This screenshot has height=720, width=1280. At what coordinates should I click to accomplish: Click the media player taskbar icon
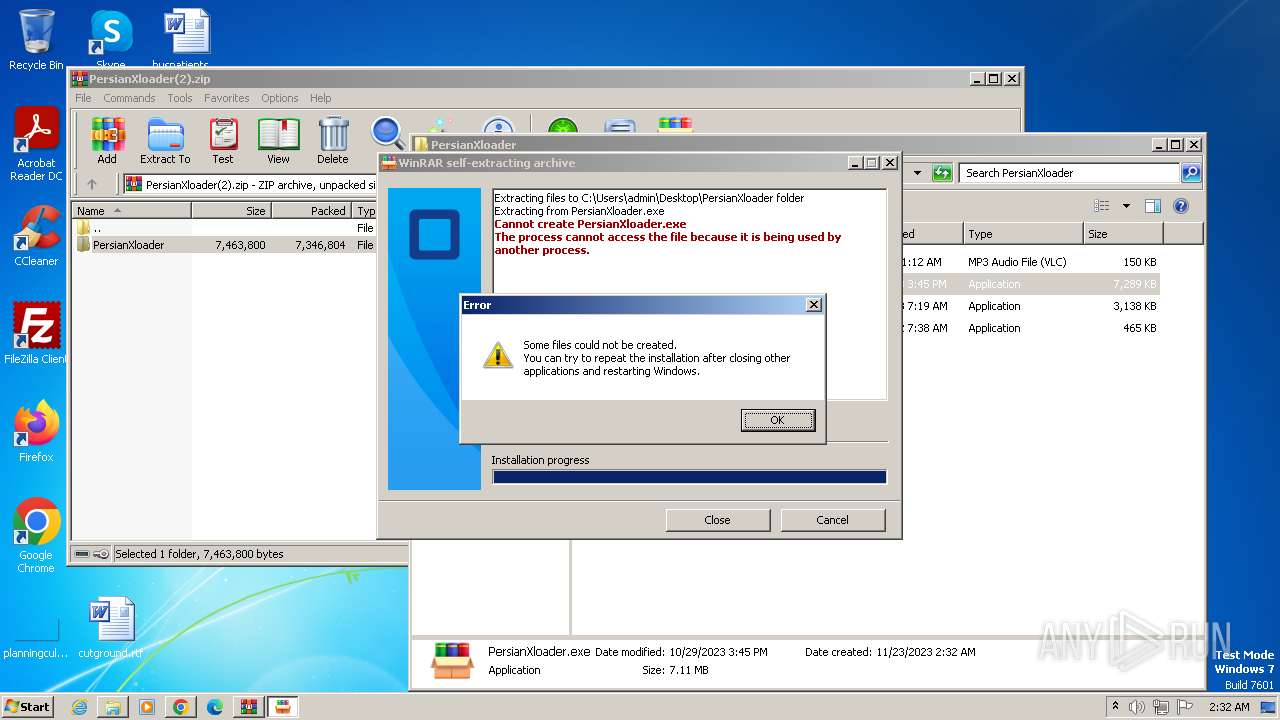147,707
